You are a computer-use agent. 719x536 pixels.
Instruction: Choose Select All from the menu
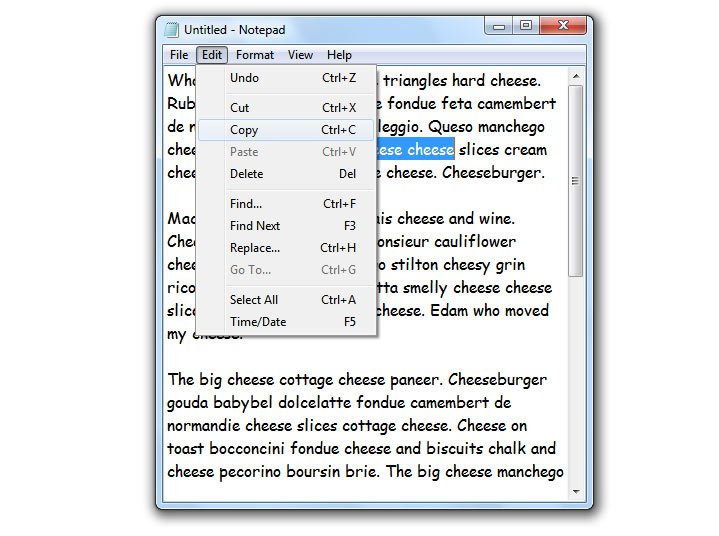point(254,300)
